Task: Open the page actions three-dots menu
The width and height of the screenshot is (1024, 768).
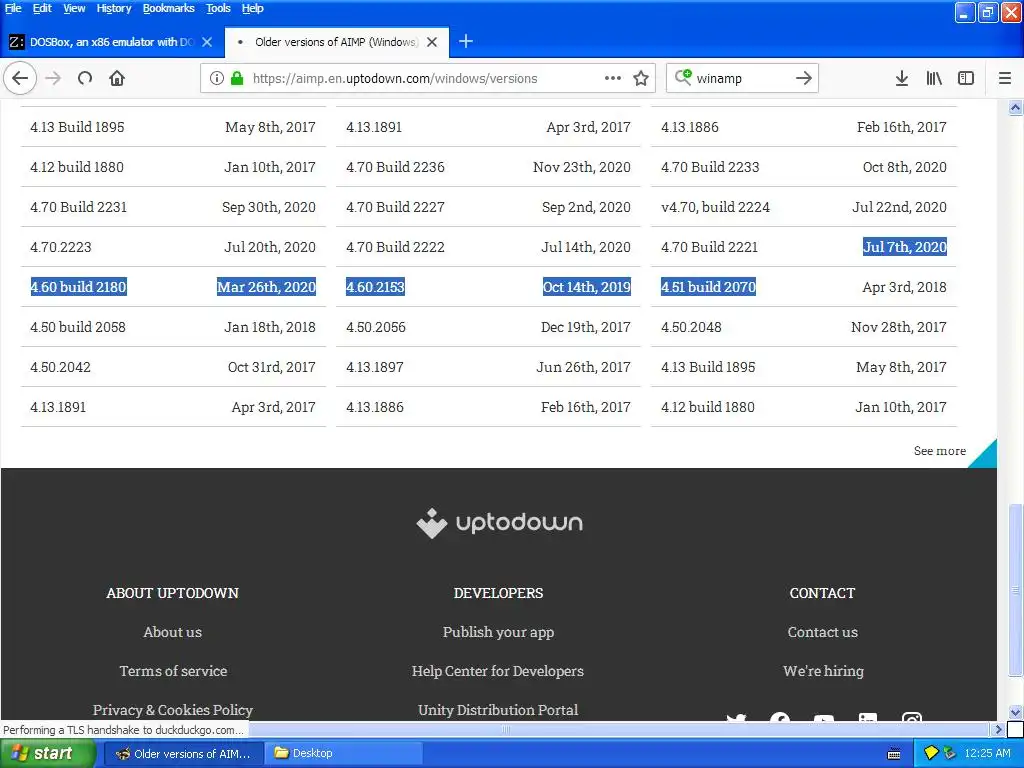Action: [x=613, y=78]
